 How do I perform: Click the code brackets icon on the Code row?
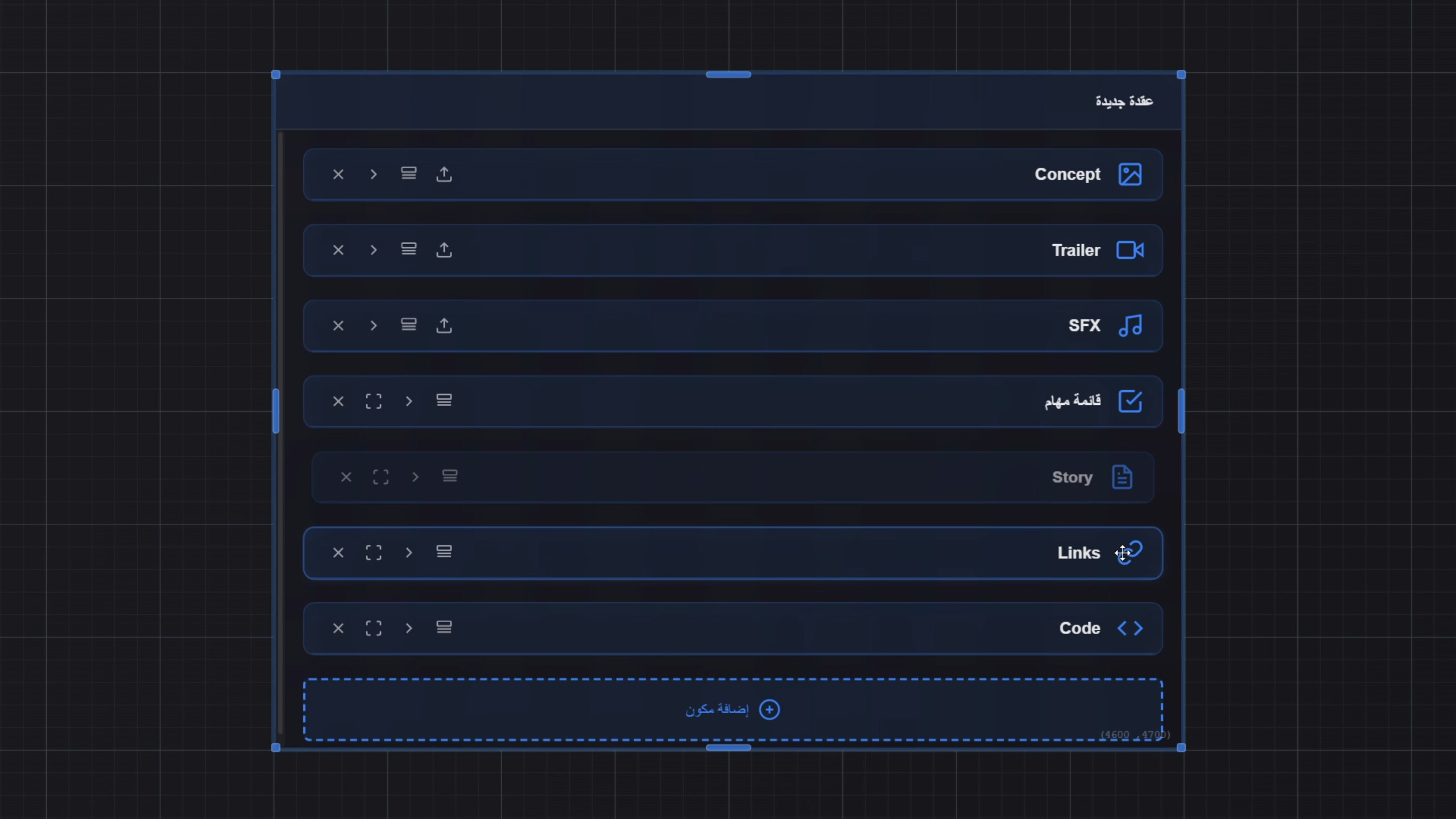coord(1130,628)
